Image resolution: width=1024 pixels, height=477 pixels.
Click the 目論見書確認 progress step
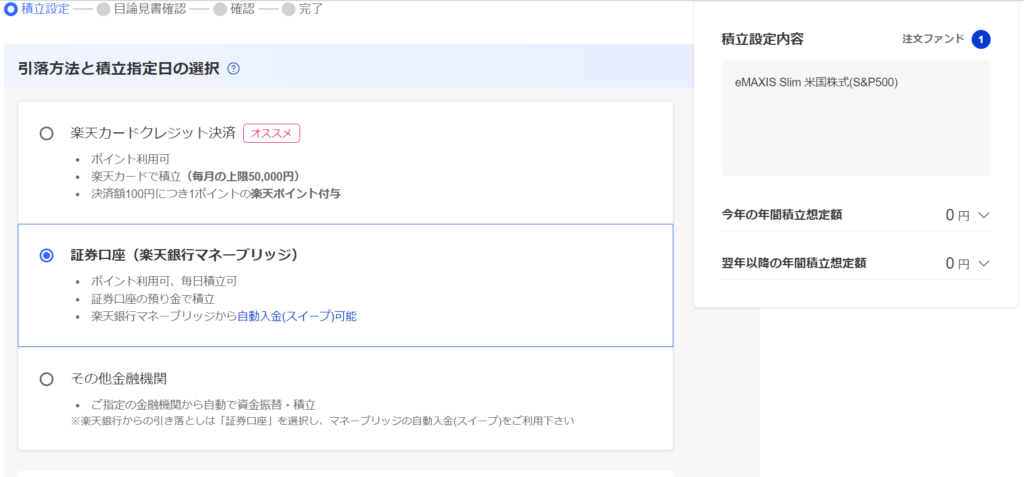pos(142,9)
